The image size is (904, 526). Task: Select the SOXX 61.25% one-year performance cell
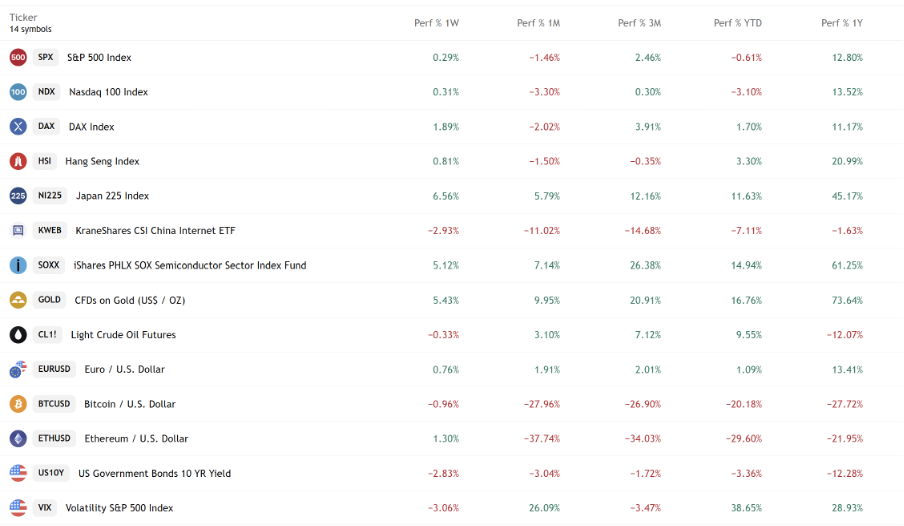(x=845, y=265)
